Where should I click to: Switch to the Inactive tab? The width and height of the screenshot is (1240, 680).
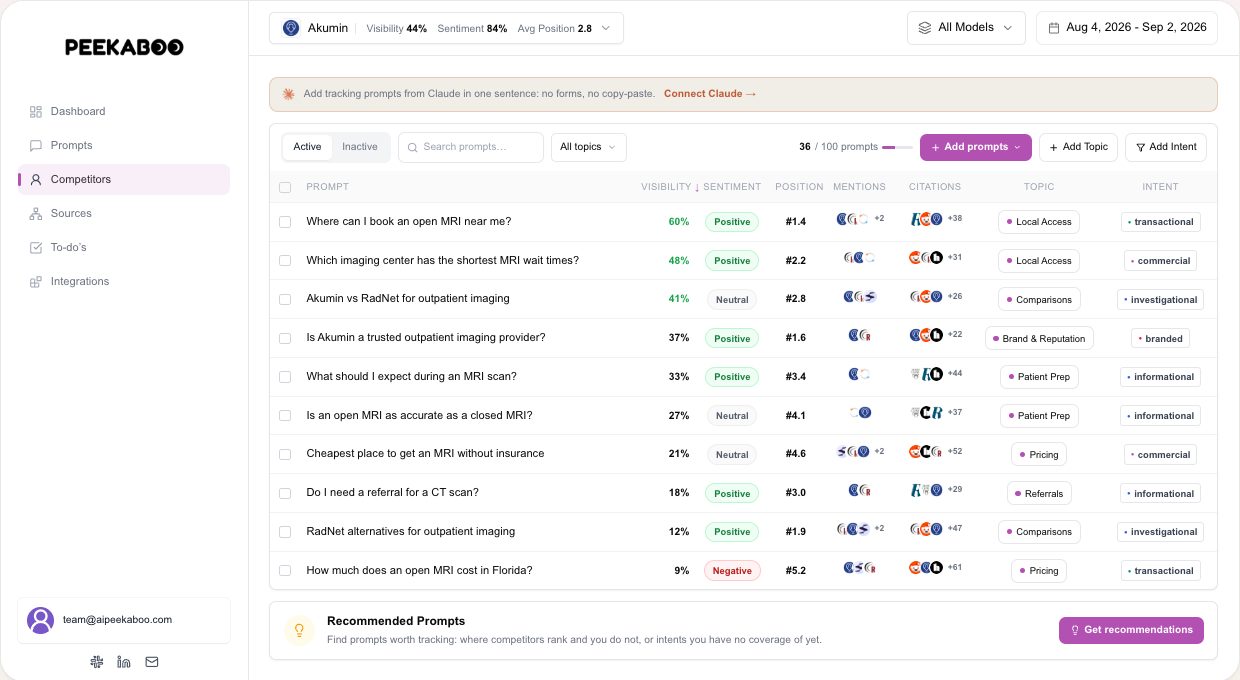360,147
